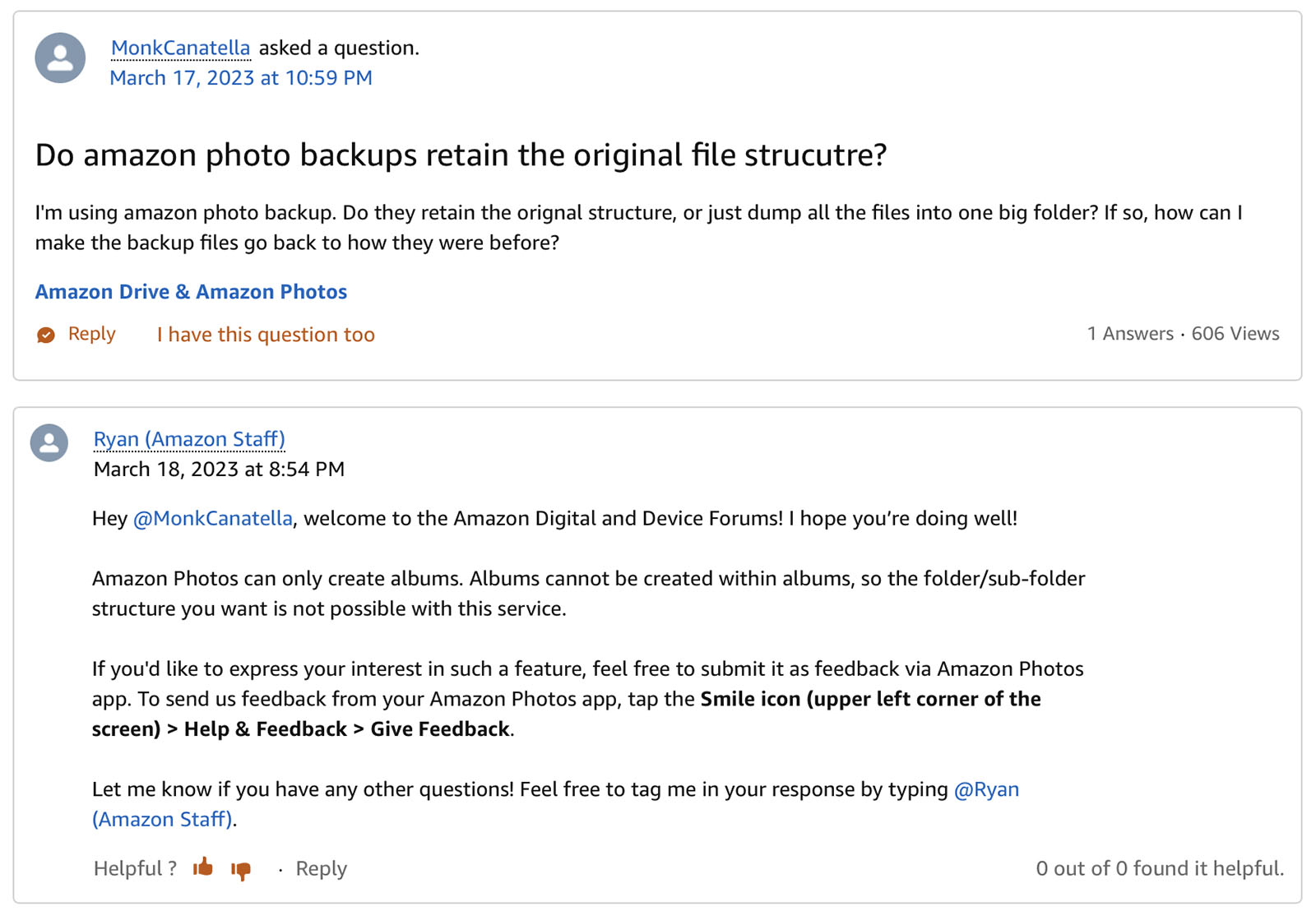Select the staff member's avatar picture

click(48, 442)
